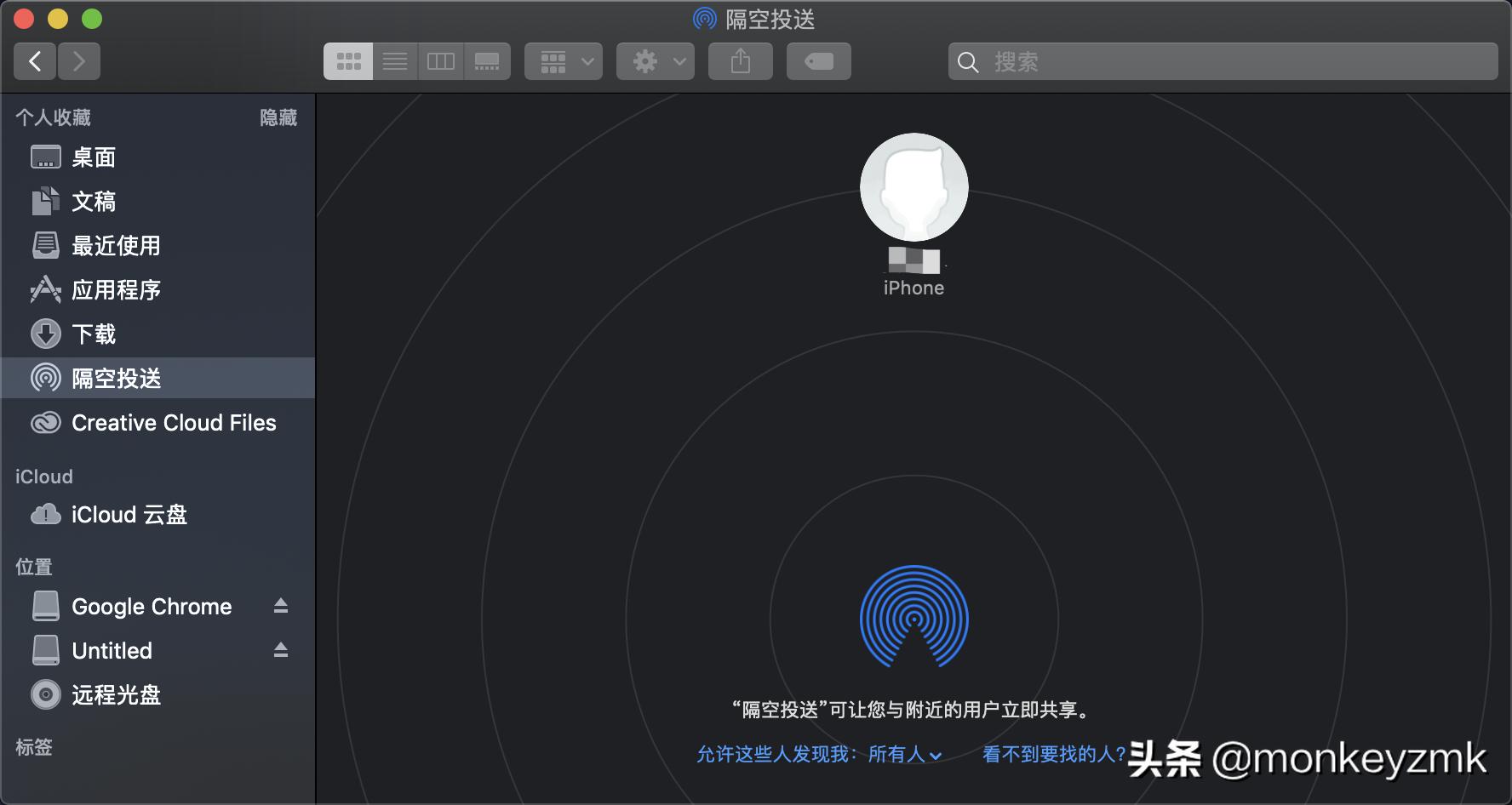Viewport: 1512px width, 805px height.
Task: Open the 下载 folder in the sidebar
Action: pyautogui.click(x=94, y=334)
